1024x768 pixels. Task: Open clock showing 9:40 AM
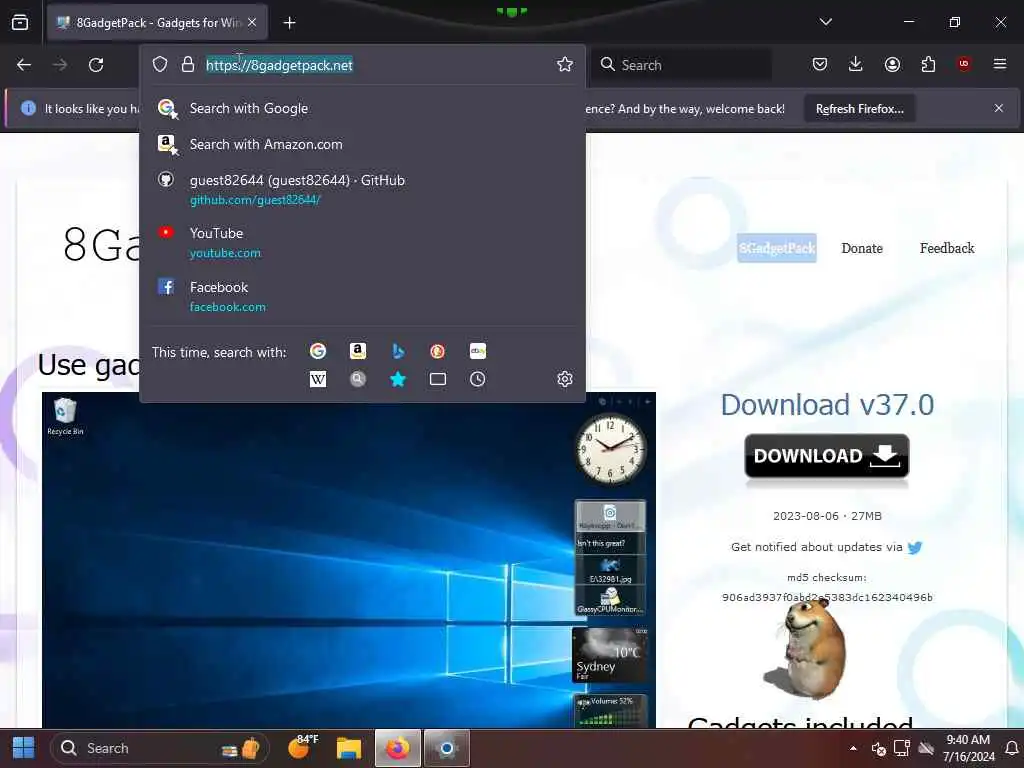coord(968,748)
